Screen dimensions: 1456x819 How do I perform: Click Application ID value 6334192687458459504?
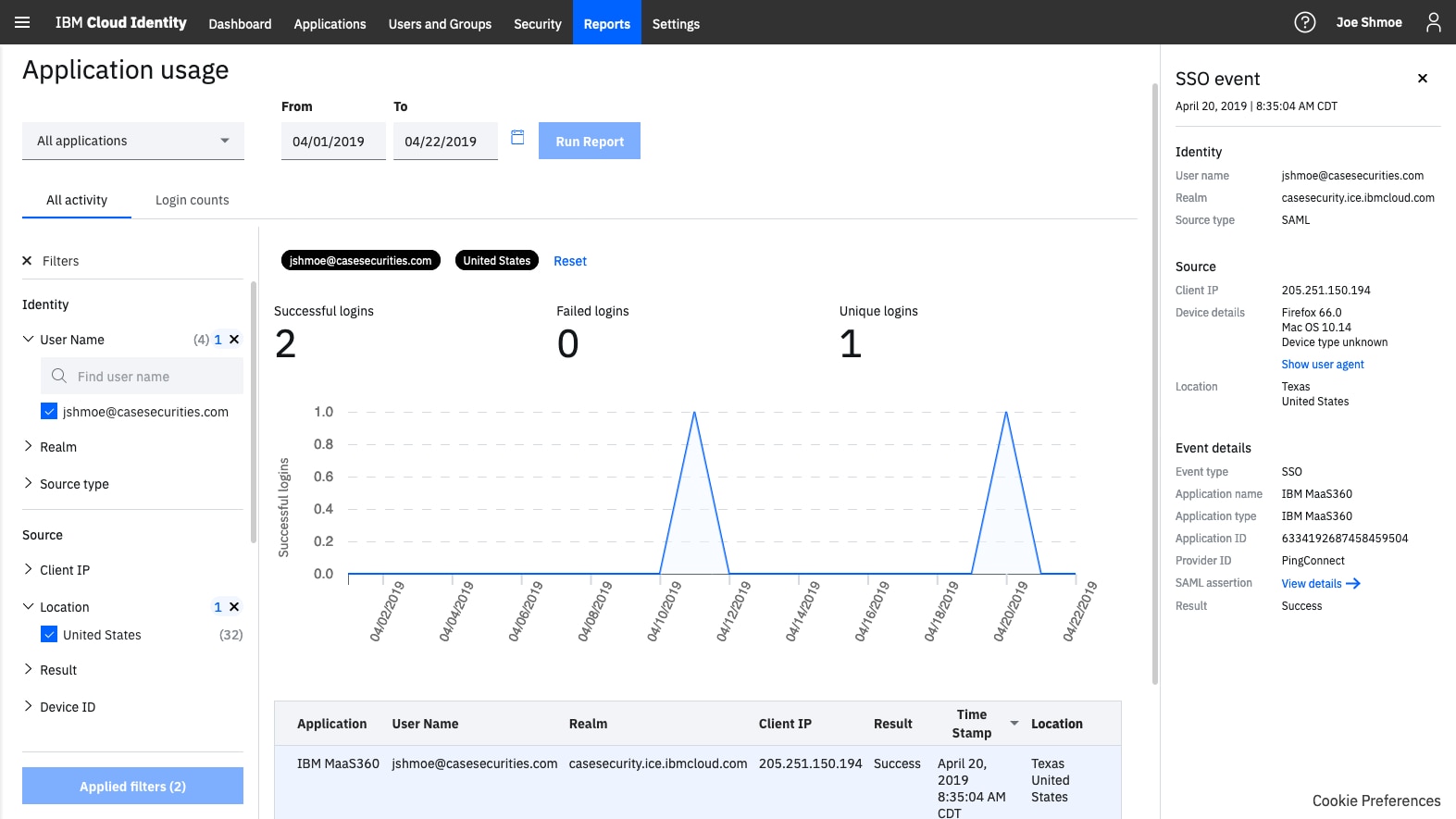pos(1345,539)
